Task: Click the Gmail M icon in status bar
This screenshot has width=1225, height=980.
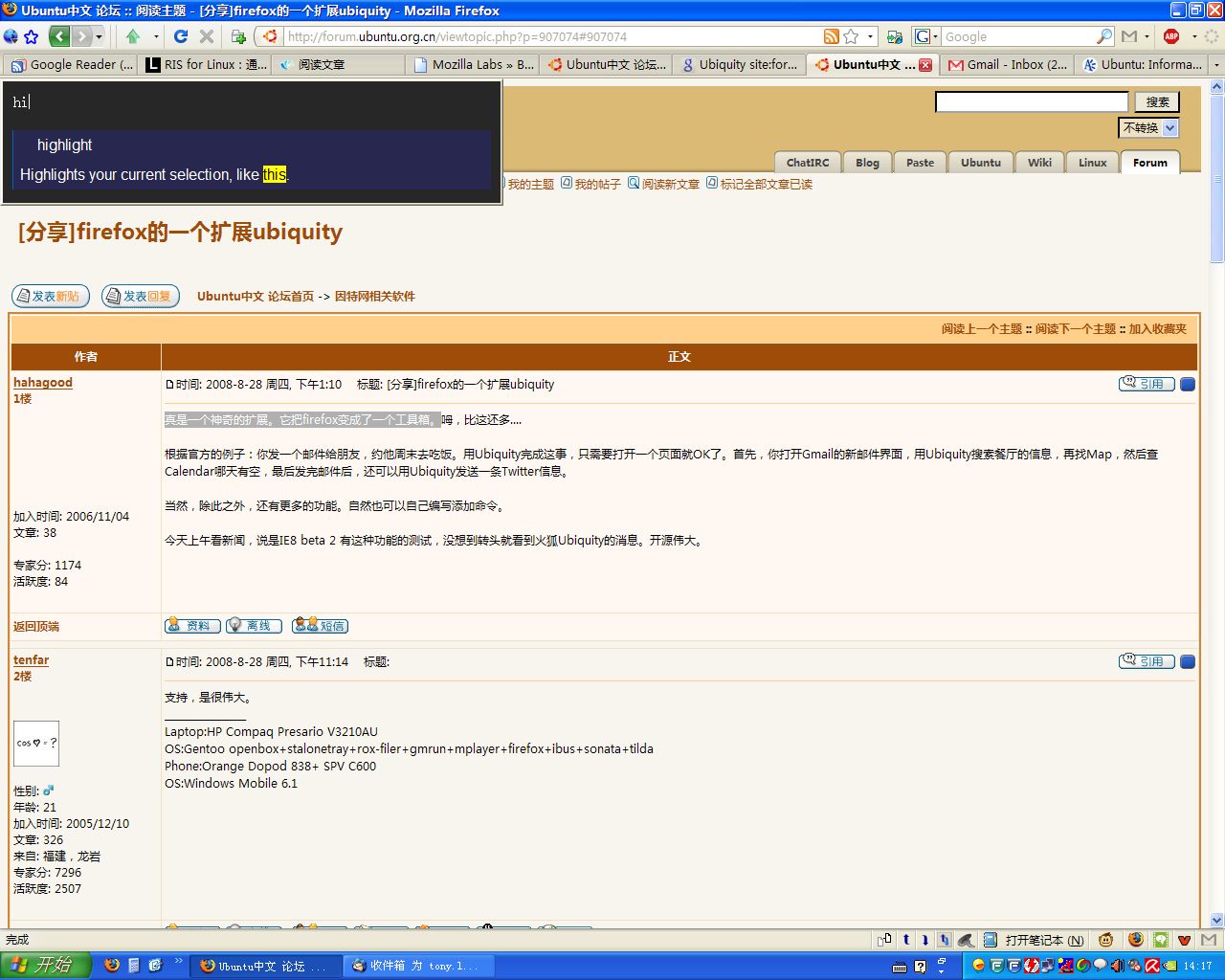Action: [x=1210, y=940]
